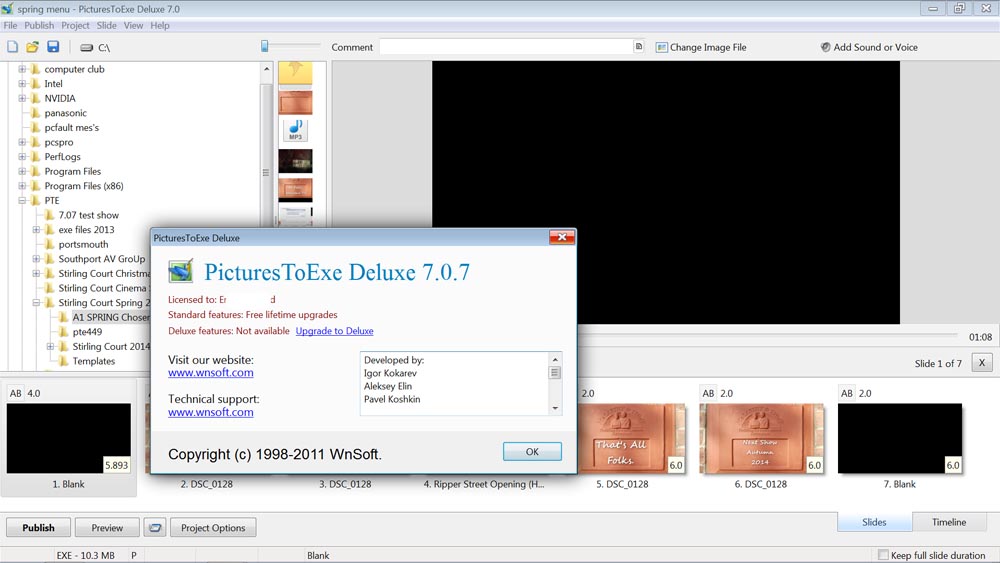Click the Open project folder icon
1000x563 pixels.
(x=33, y=47)
